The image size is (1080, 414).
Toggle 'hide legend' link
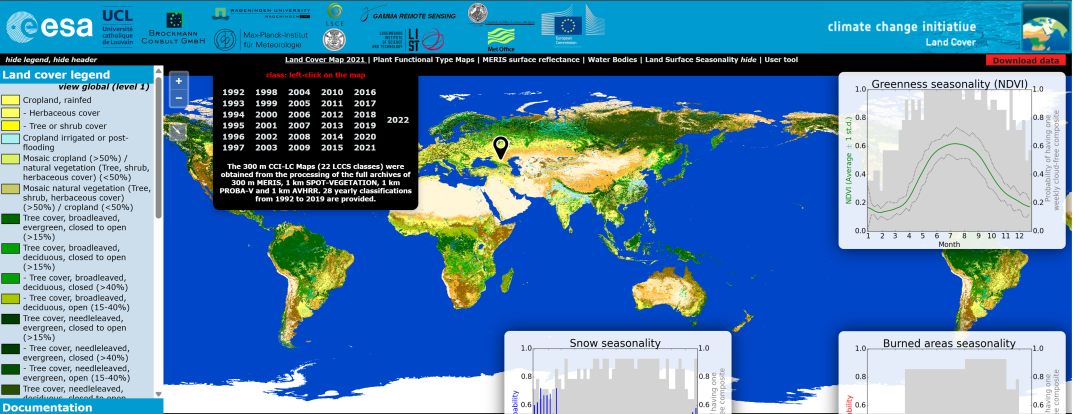point(26,60)
